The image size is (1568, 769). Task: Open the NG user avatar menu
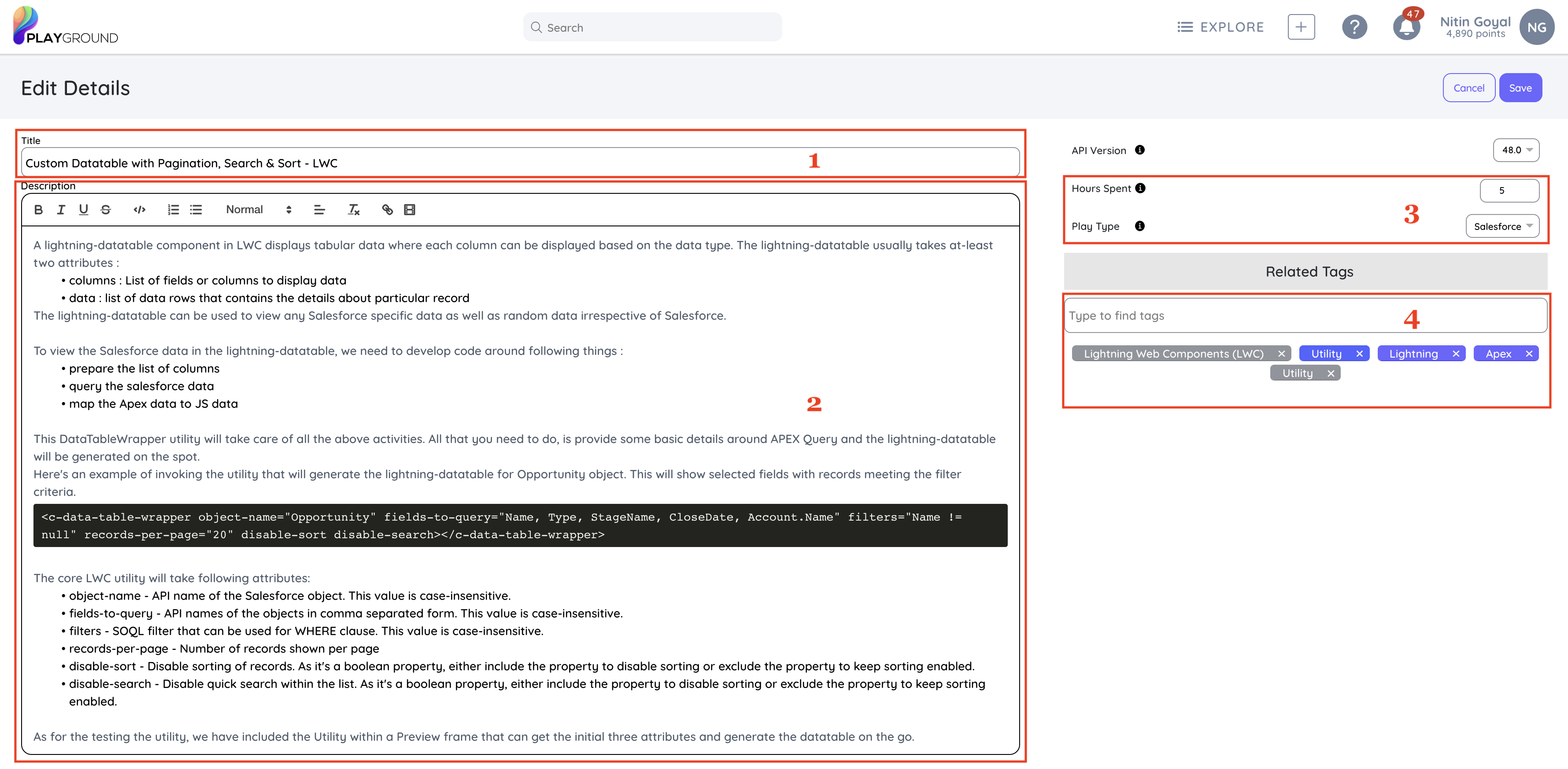pyautogui.click(x=1537, y=27)
